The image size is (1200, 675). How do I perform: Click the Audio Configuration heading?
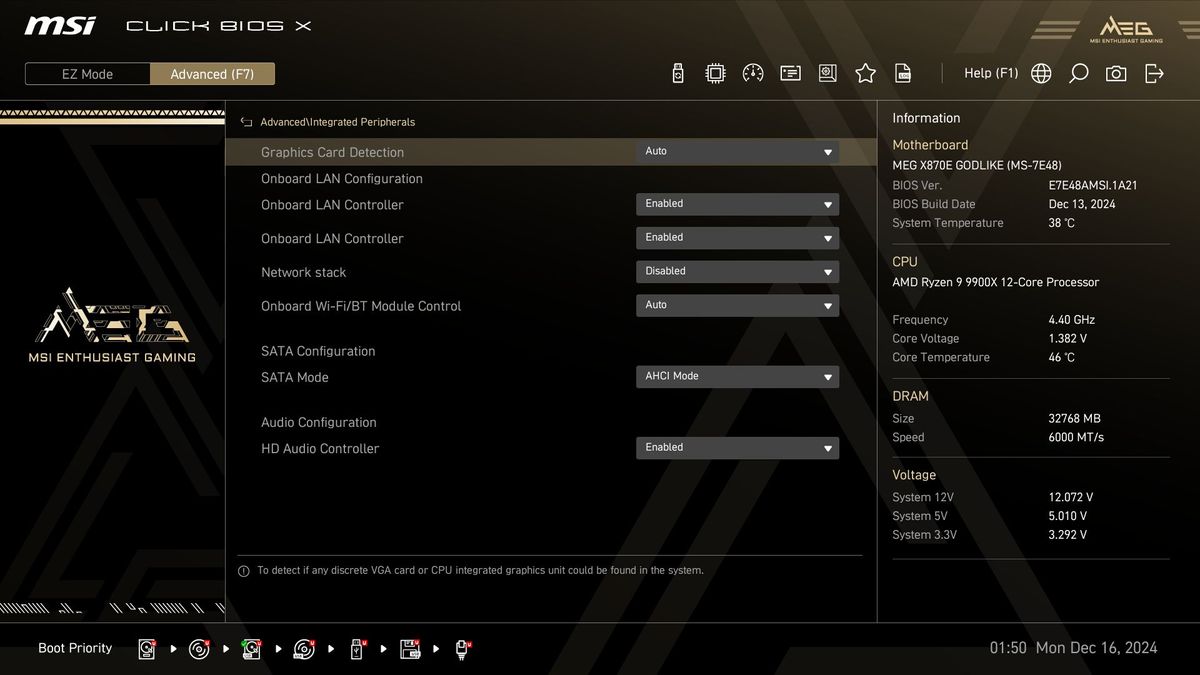(x=319, y=422)
